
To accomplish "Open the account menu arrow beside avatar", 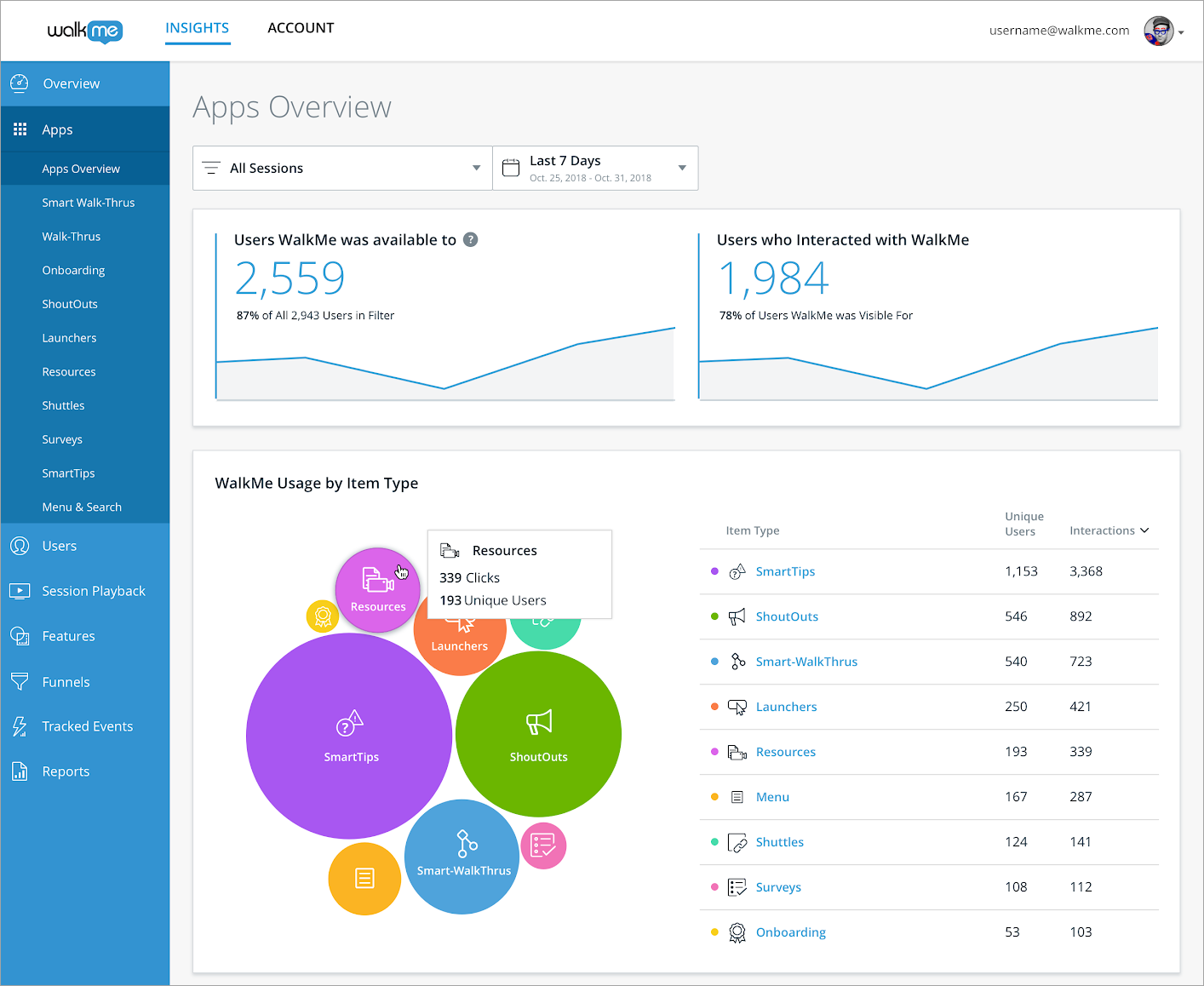I will click(1181, 32).
